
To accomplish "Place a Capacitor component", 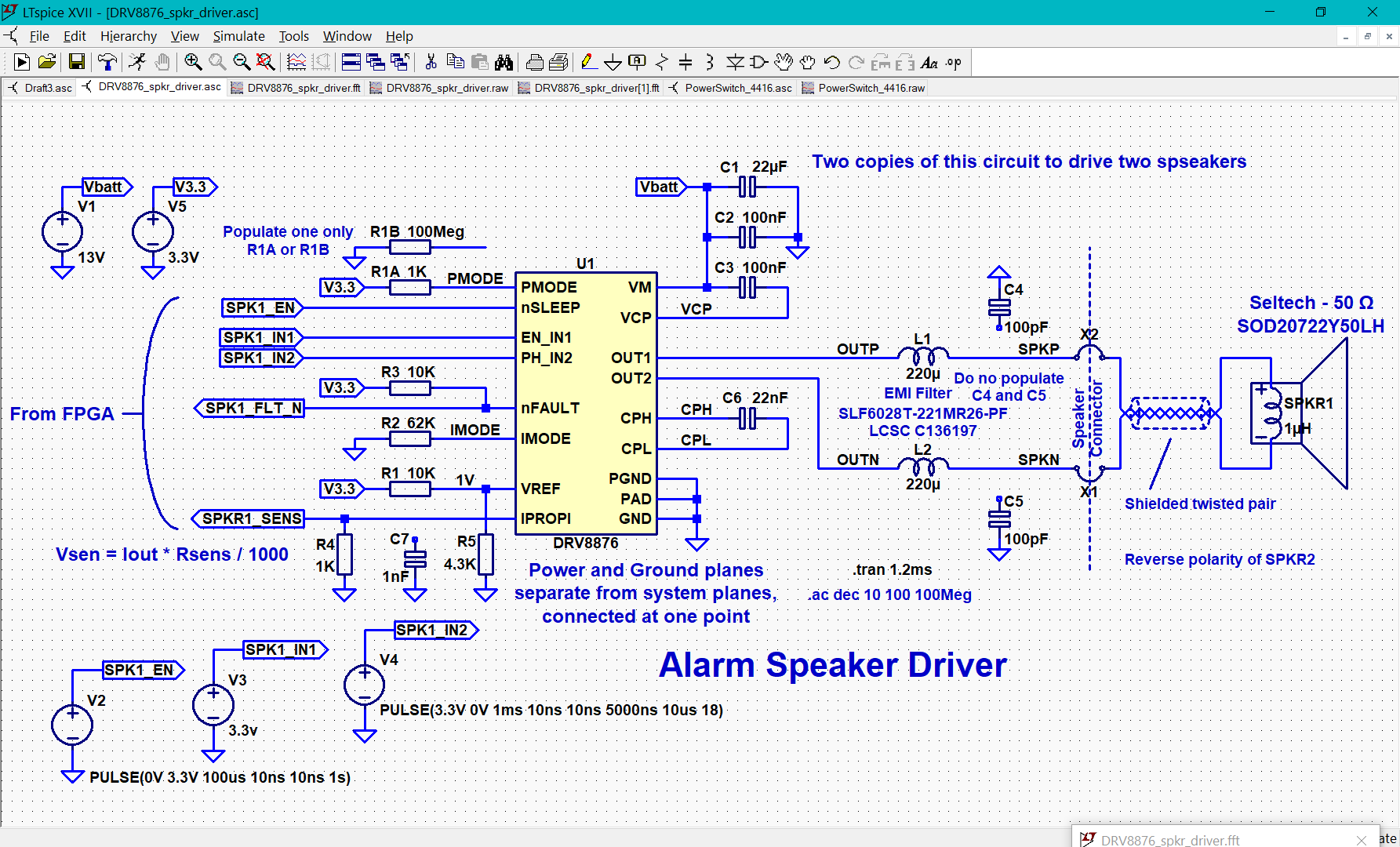I will tap(685, 62).
